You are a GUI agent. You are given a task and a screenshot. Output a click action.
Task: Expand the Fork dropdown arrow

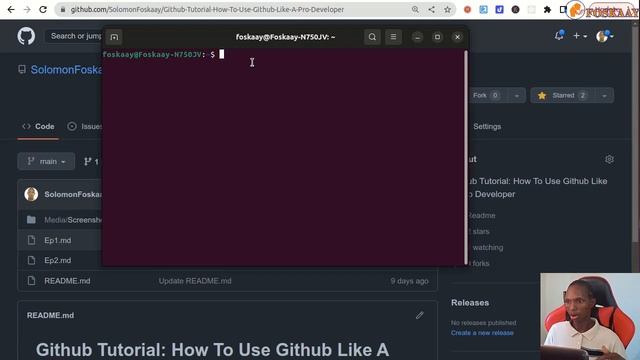(x=516, y=96)
